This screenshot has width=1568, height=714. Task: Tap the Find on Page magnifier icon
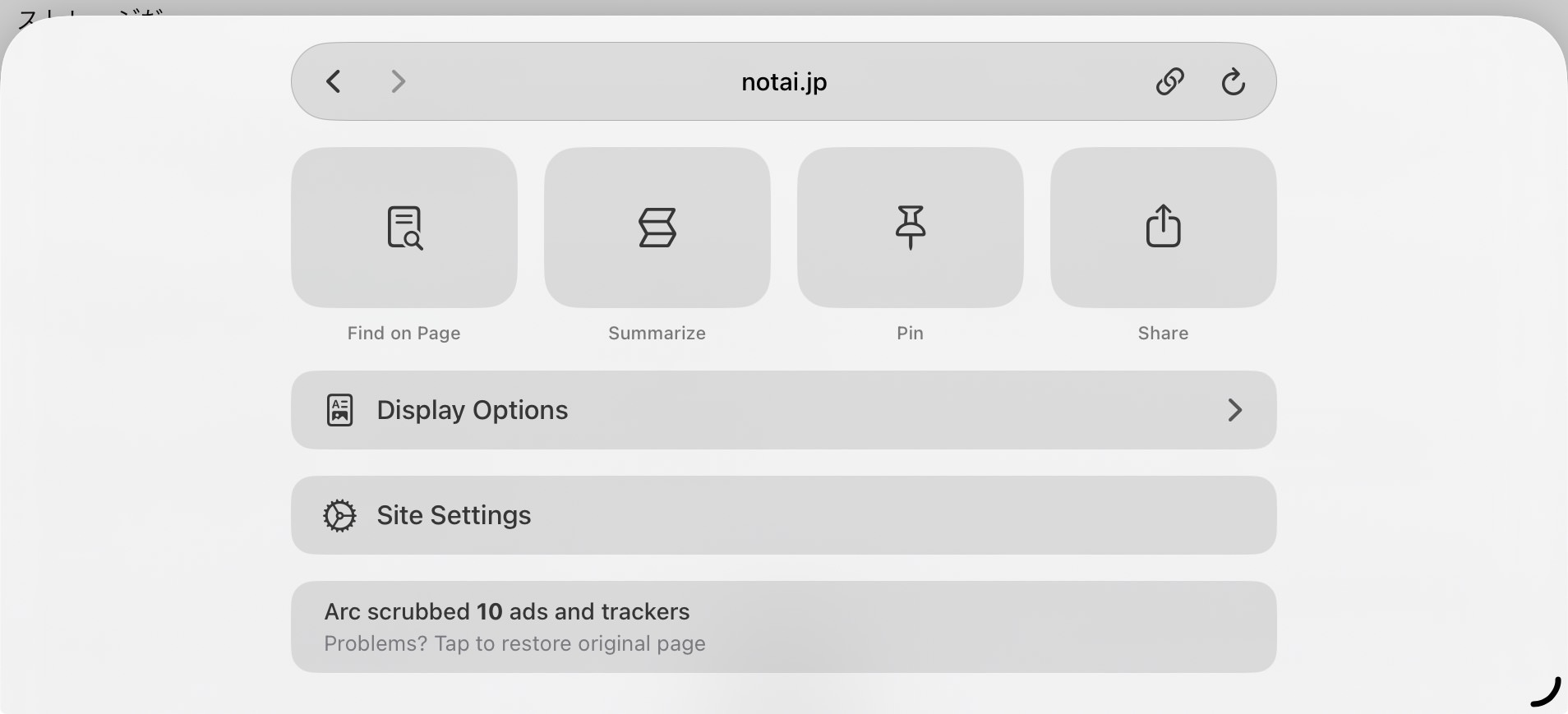404,228
